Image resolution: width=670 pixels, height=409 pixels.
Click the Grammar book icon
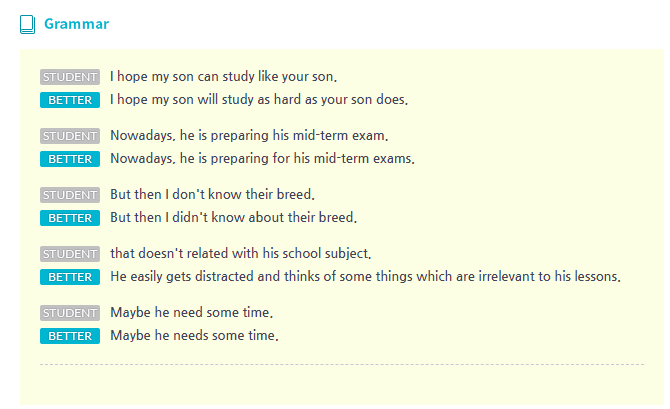tap(27, 24)
